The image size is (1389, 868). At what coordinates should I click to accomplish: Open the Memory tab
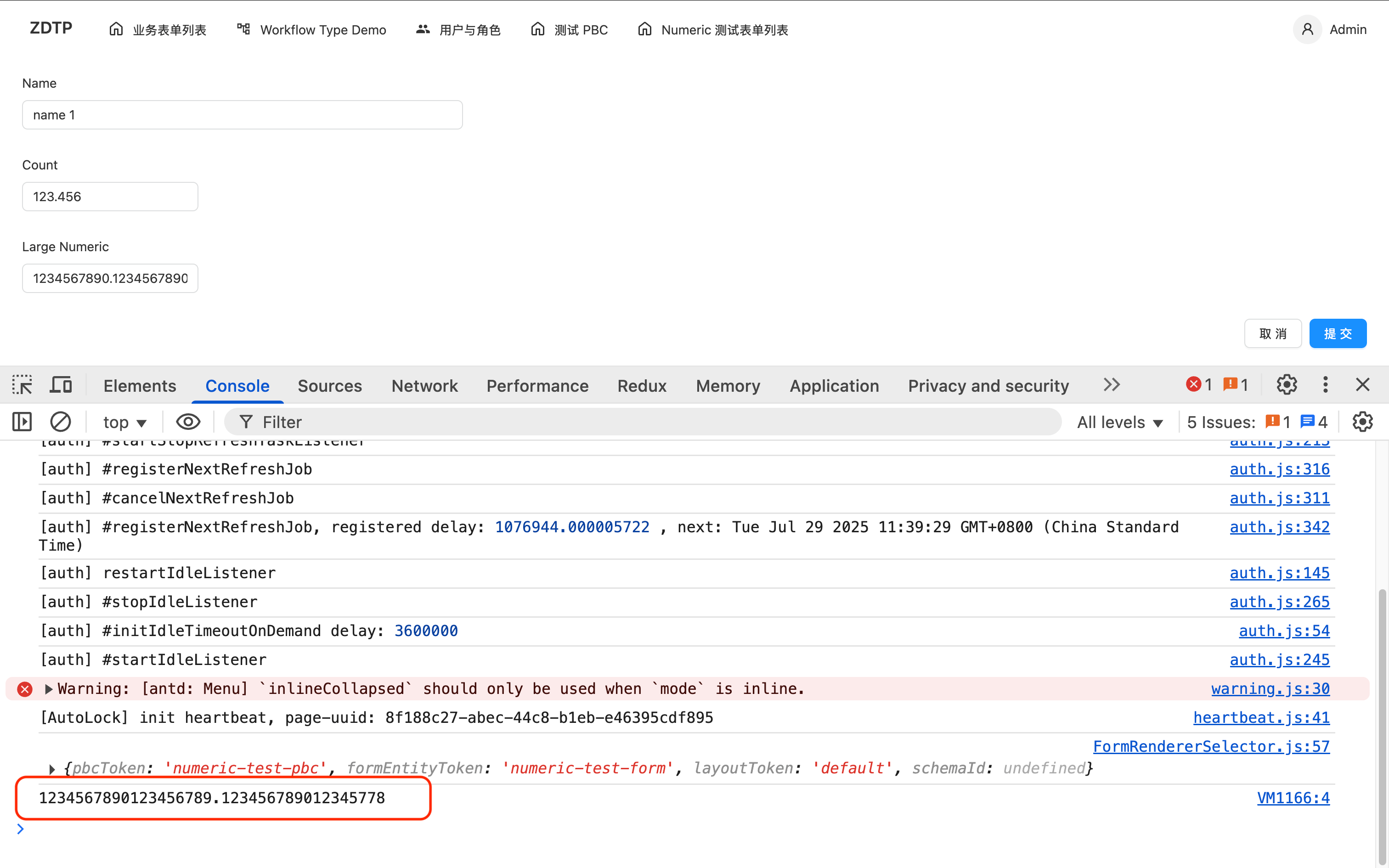(728, 386)
